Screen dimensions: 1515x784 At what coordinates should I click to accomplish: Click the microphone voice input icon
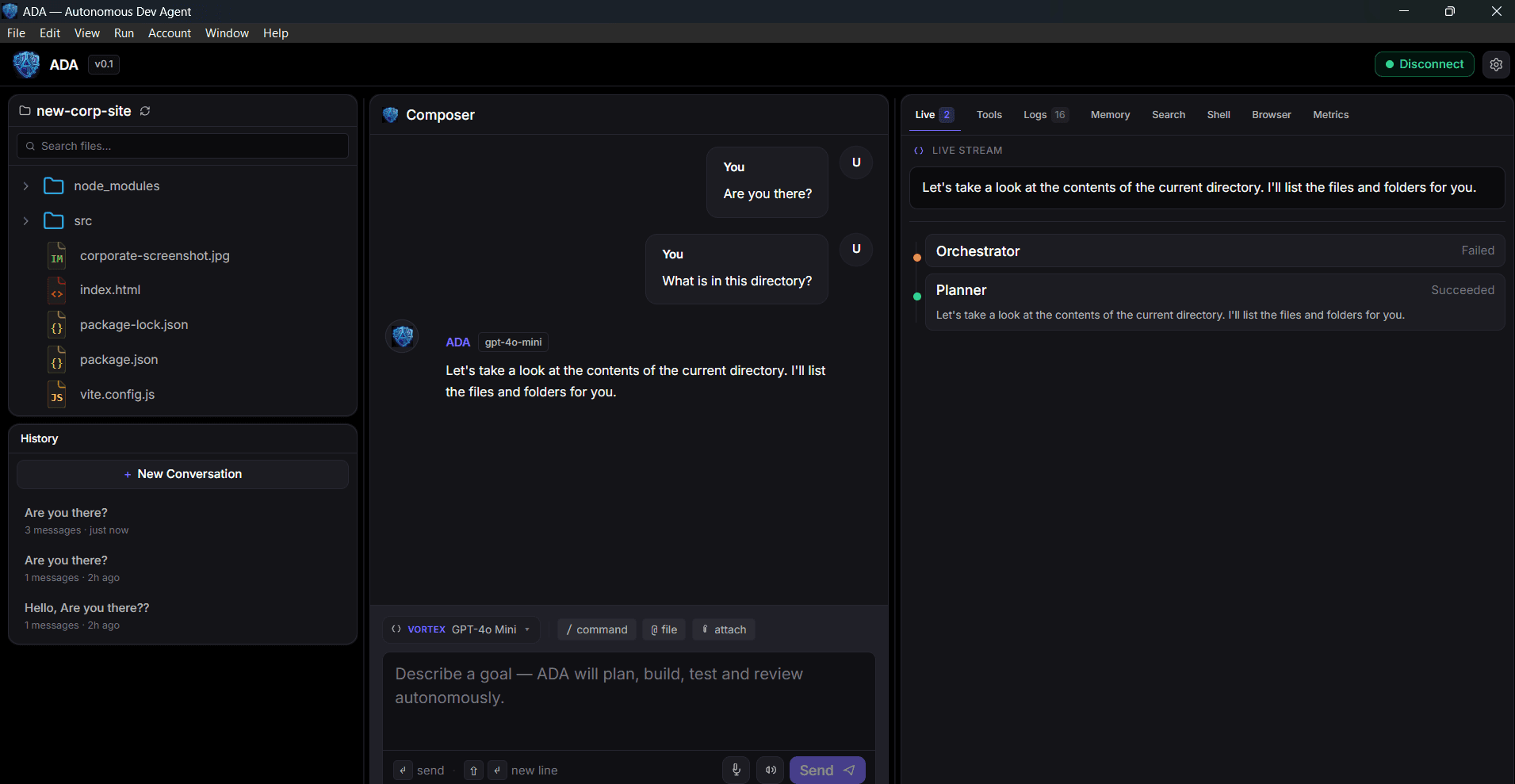coord(736,770)
